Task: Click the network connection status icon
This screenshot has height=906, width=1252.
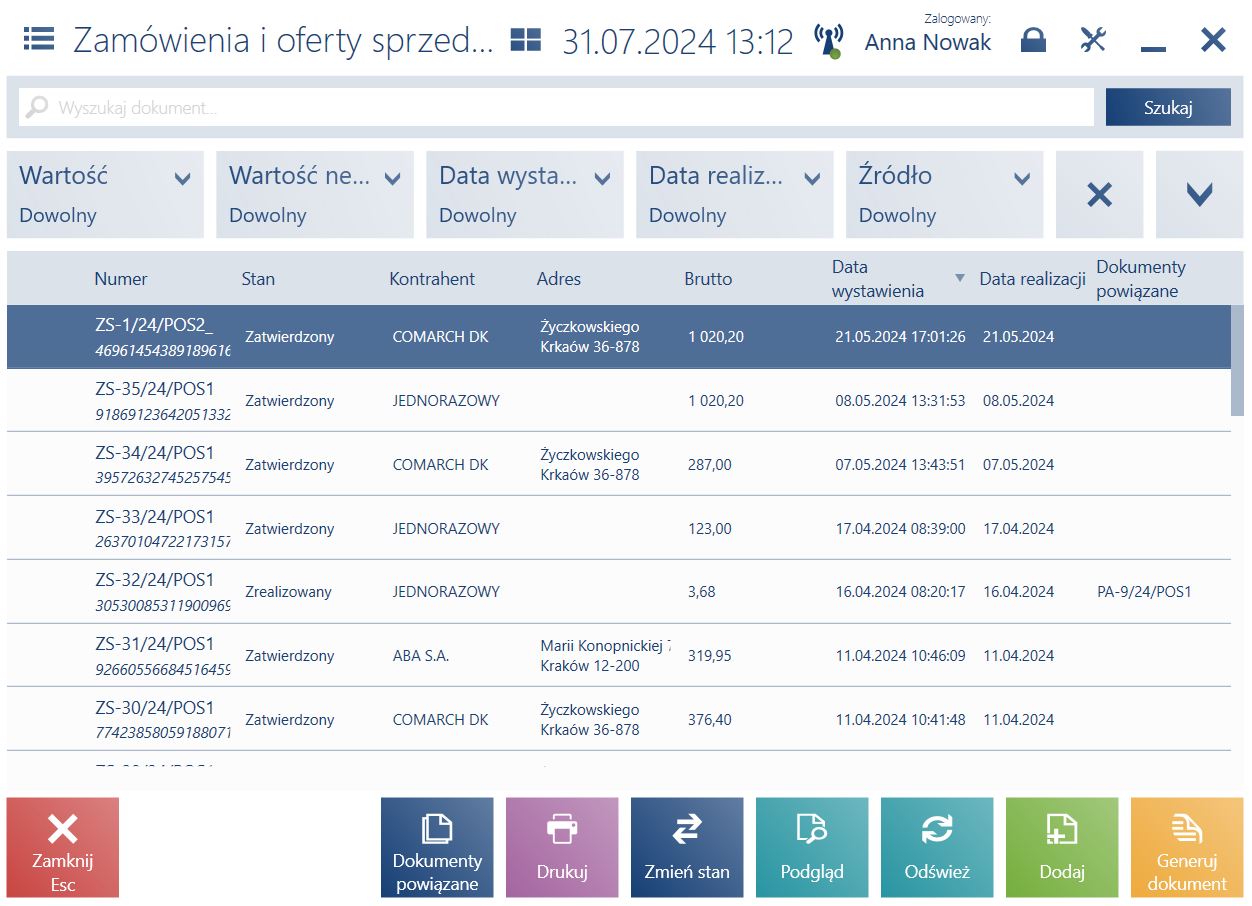Action: coord(828,41)
